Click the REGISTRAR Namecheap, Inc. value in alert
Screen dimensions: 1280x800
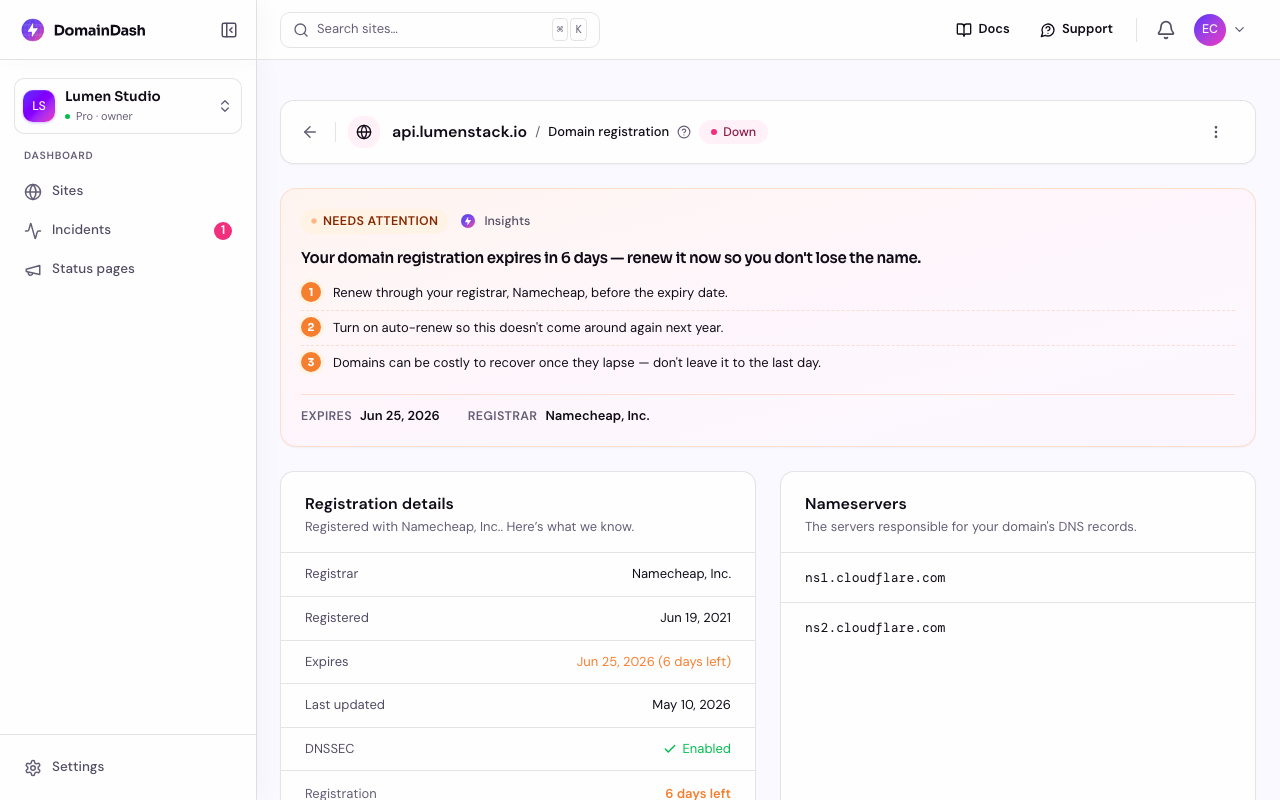pyautogui.click(x=597, y=416)
